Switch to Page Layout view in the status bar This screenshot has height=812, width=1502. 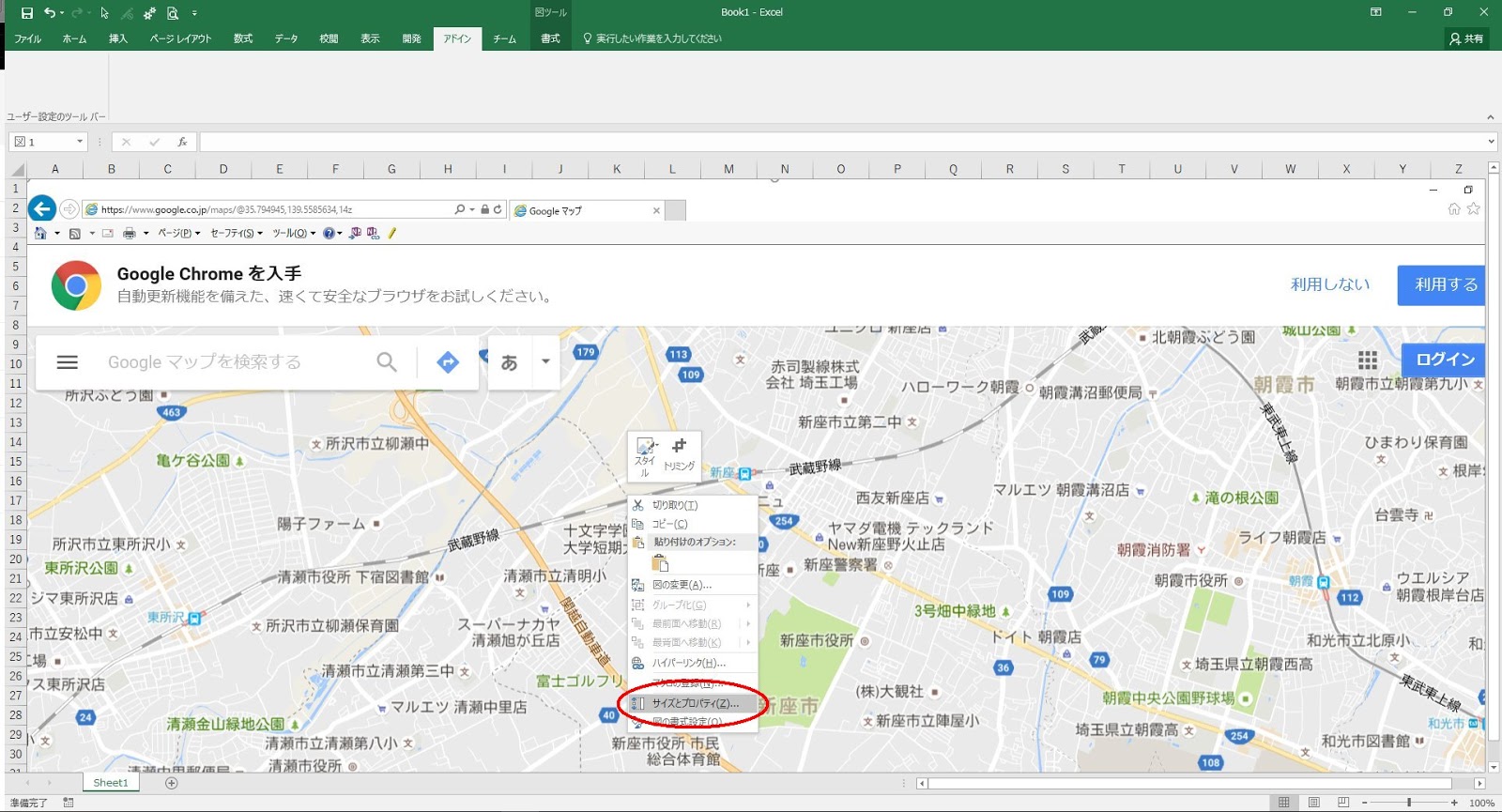(1313, 803)
